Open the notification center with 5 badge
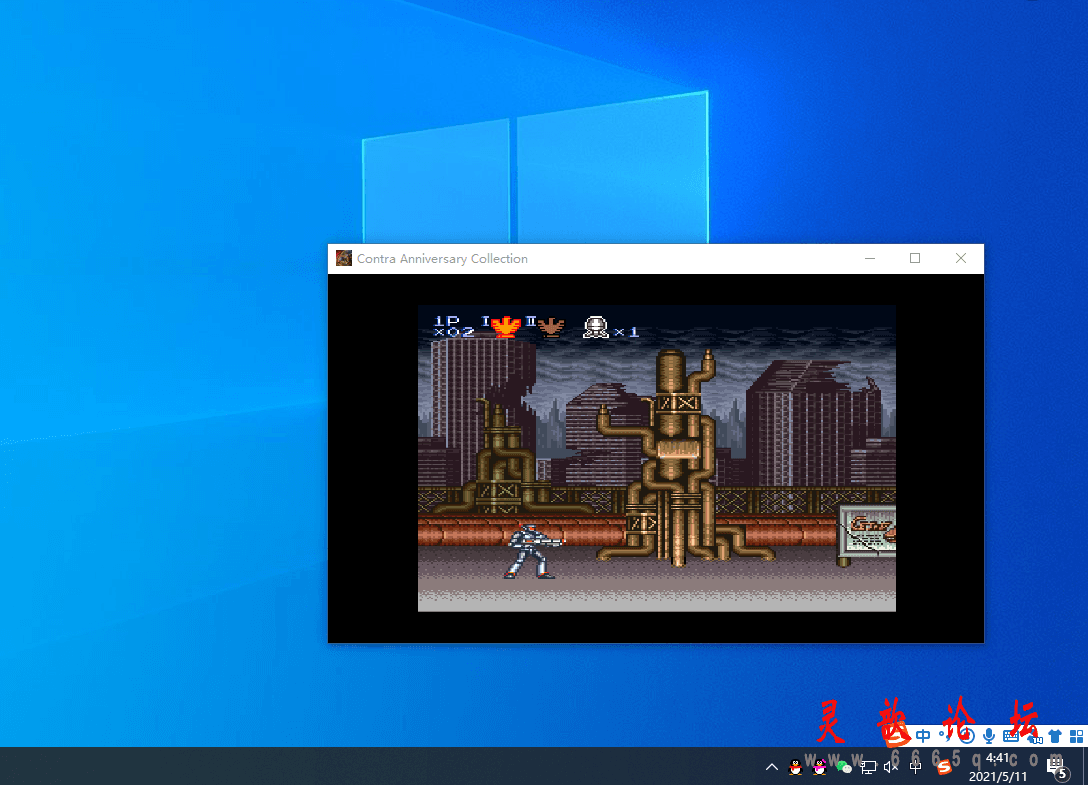This screenshot has width=1088, height=785. (1057, 767)
